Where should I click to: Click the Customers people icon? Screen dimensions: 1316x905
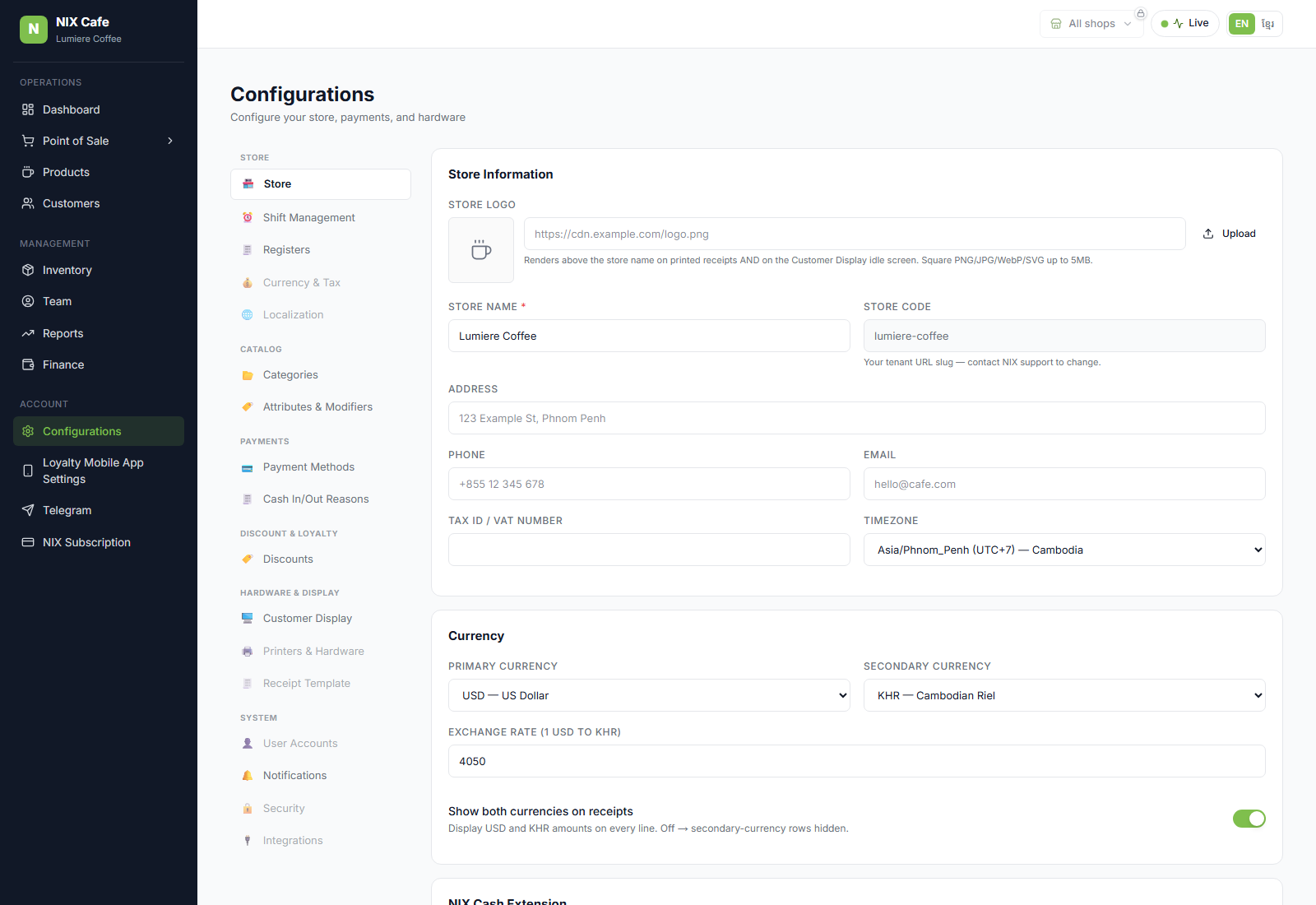[x=28, y=203]
